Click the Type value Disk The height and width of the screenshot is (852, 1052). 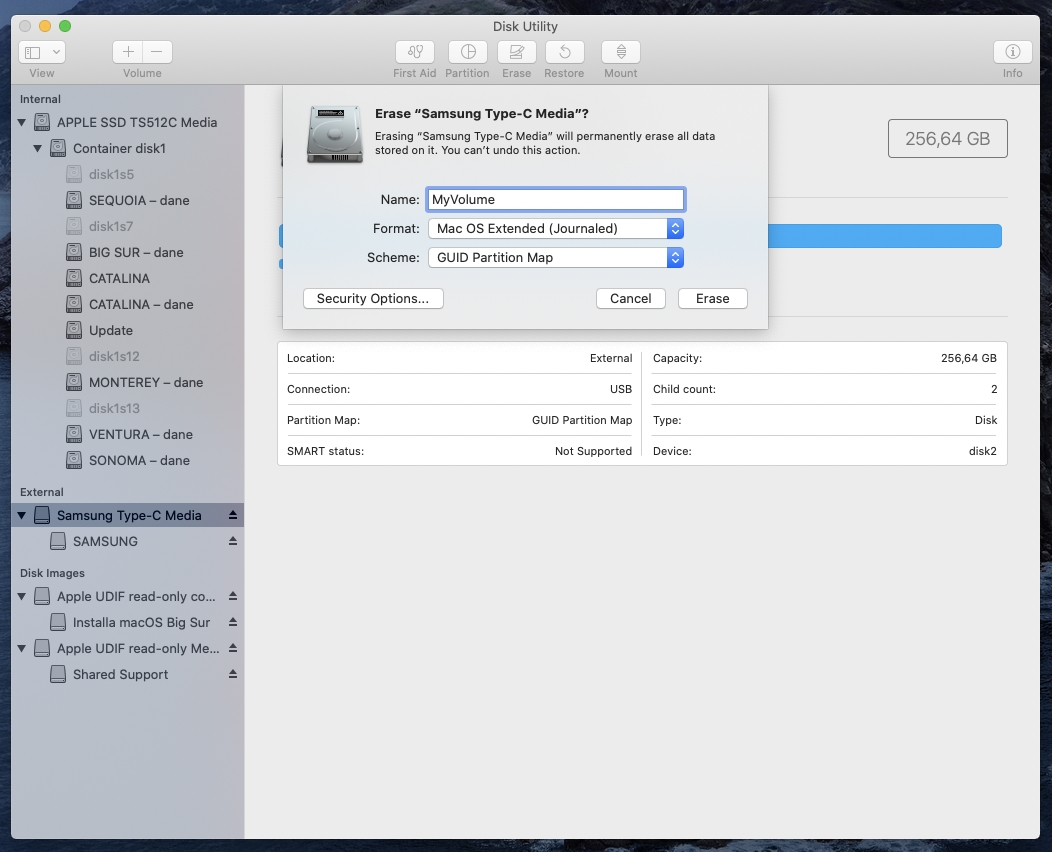986,420
